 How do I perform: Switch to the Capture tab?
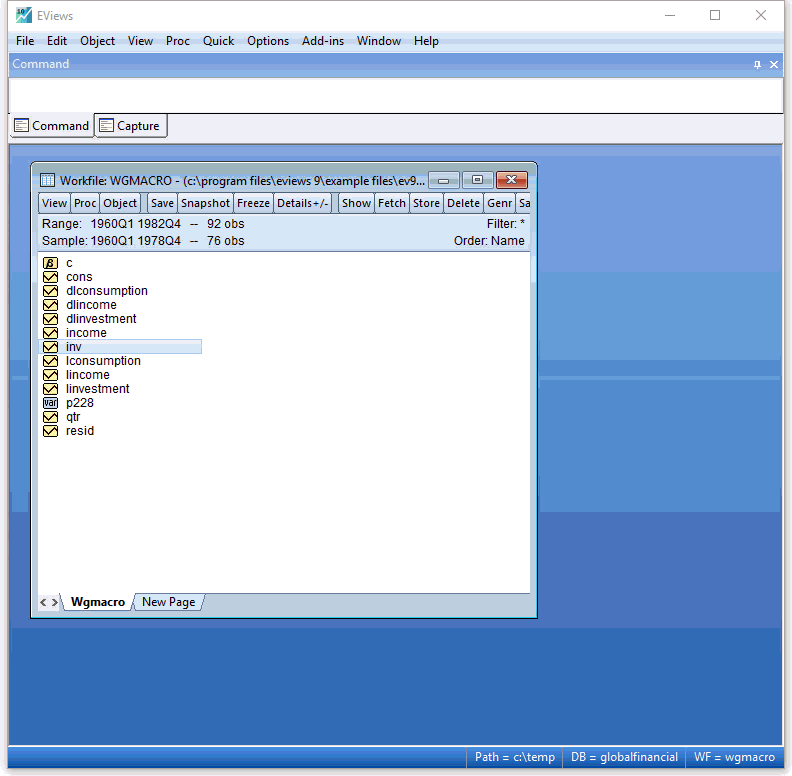click(131, 126)
